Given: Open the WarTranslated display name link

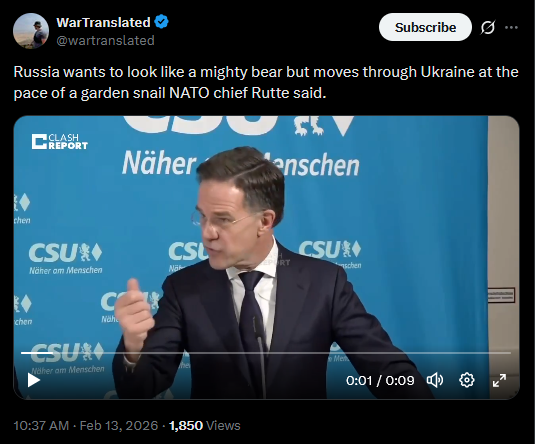Looking at the screenshot, I should click(103, 23).
